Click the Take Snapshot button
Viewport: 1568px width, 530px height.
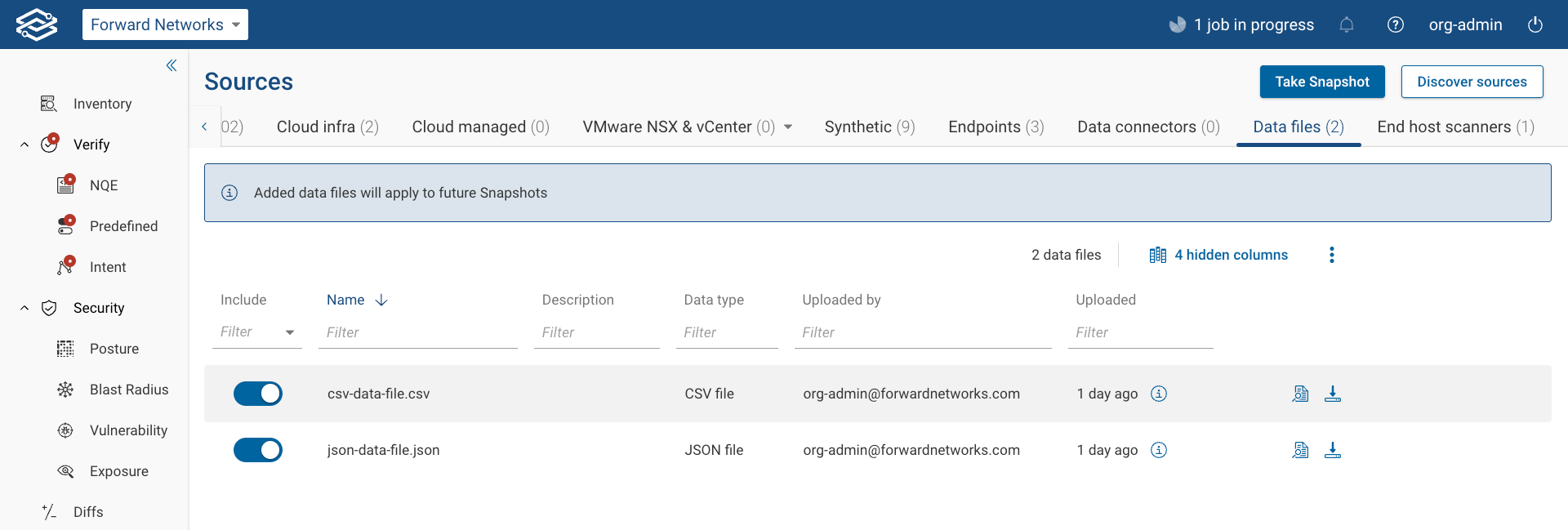1321,82
